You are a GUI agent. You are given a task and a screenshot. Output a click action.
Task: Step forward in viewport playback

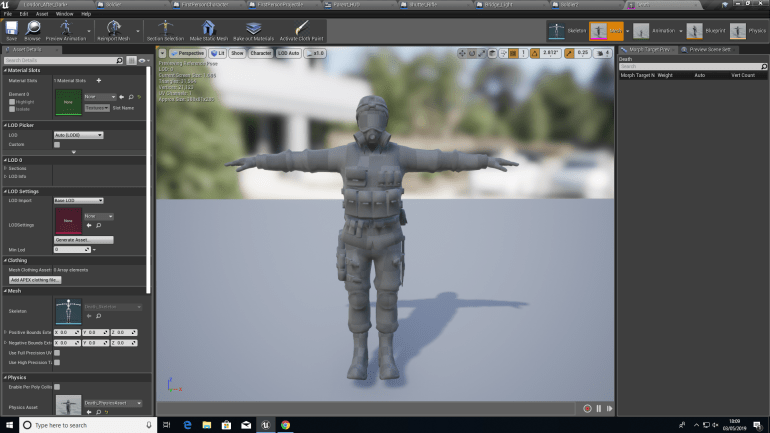pyautogui.click(x=609, y=408)
